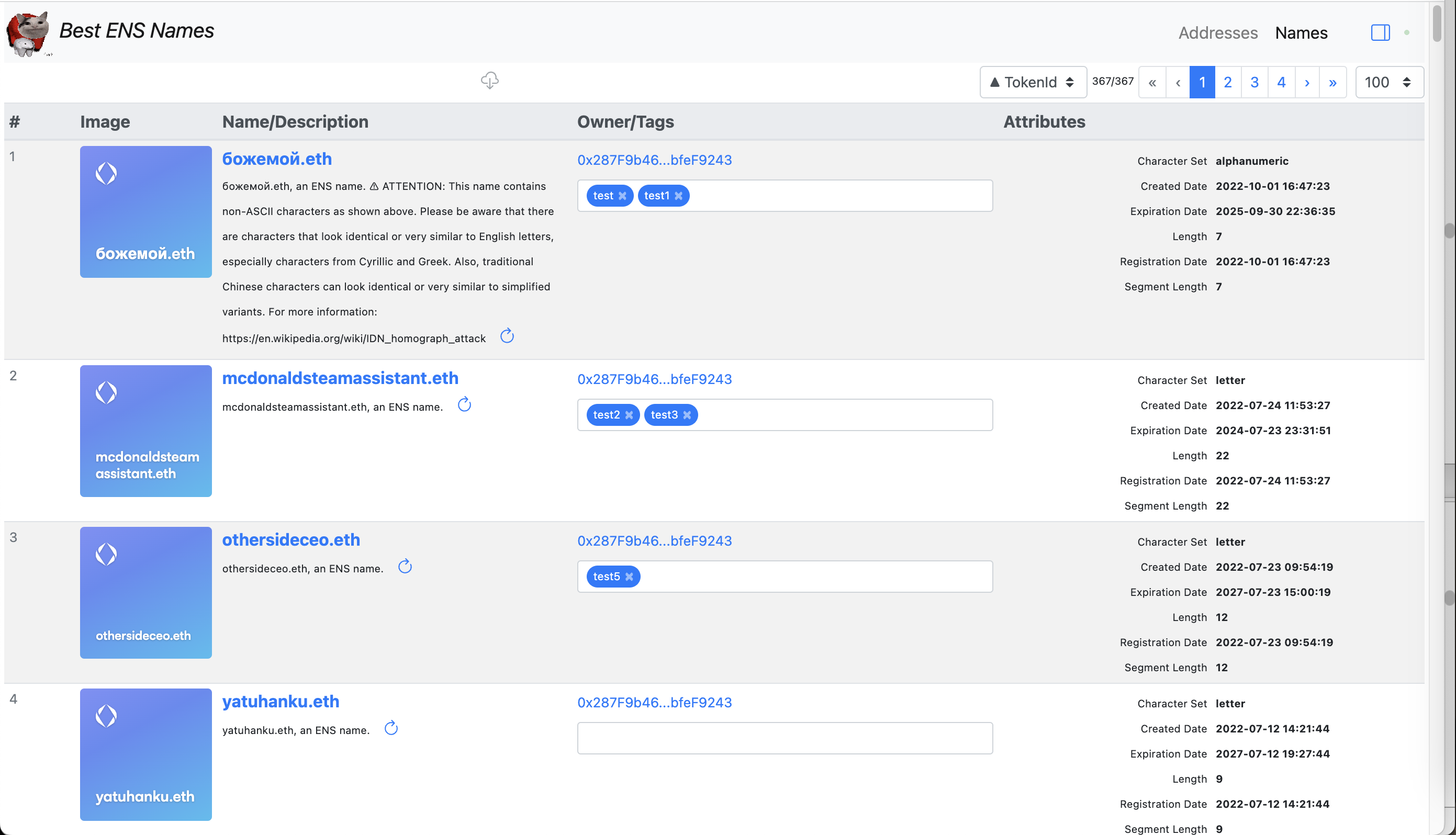Screen dimensions: 1456x835
Task: Go to the next page arrow
Action: coord(1307,83)
